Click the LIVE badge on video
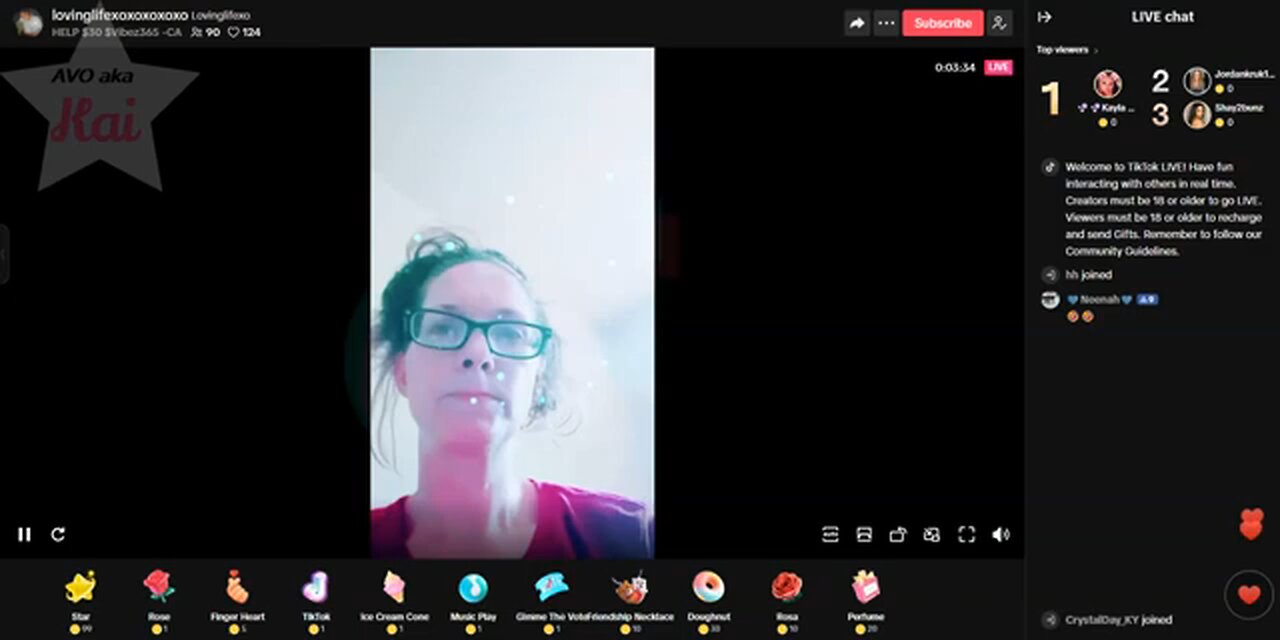The width and height of the screenshot is (1280, 640). click(998, 67)
